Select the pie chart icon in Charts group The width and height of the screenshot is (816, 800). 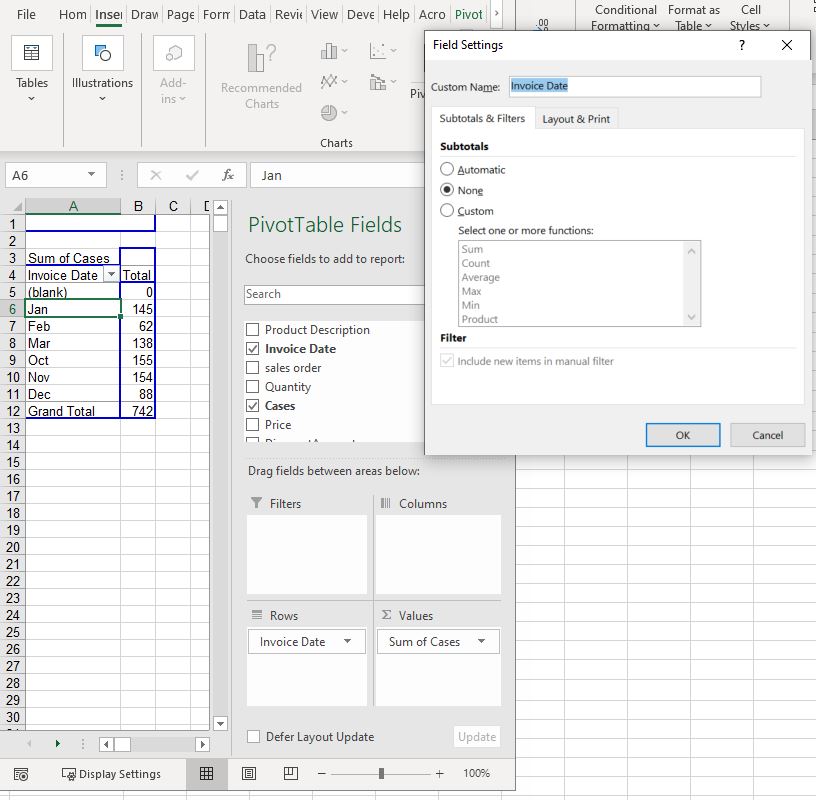pyautogui.click(x=329, y=111)
